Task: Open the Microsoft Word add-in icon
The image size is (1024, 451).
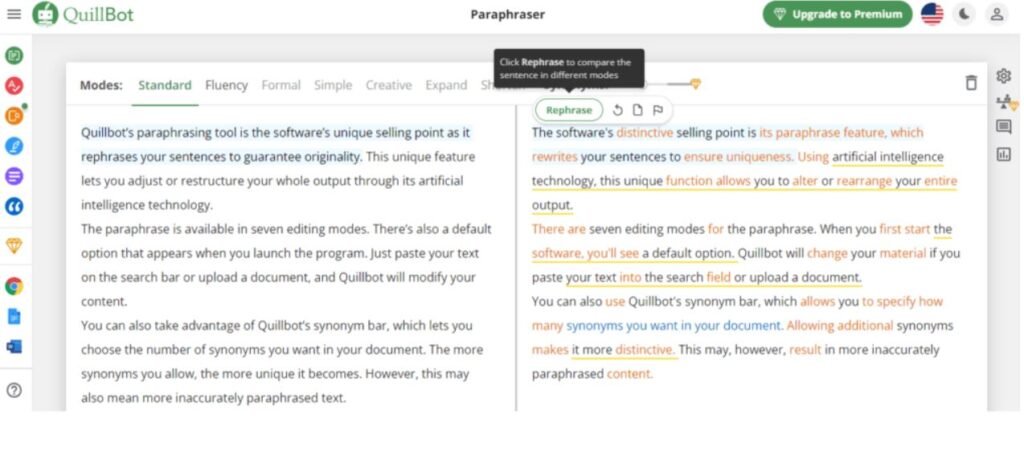Action: pyautogui.click(x=14, y=347)
